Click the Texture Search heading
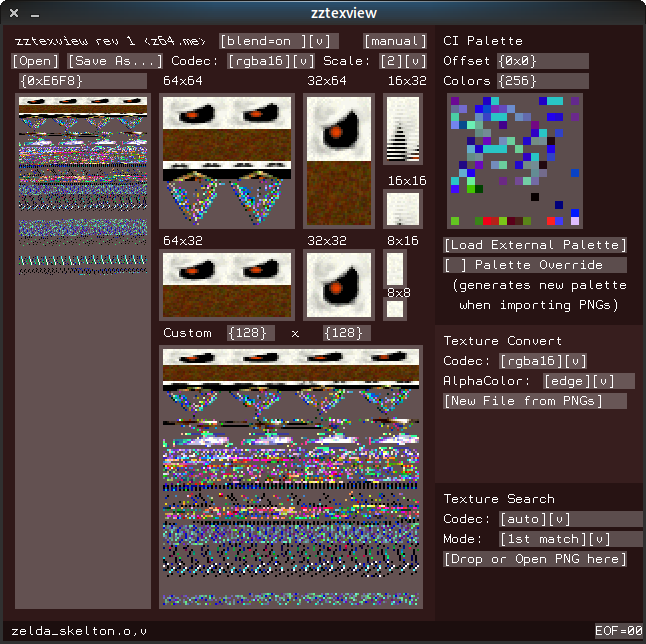 tap(499, 499)
